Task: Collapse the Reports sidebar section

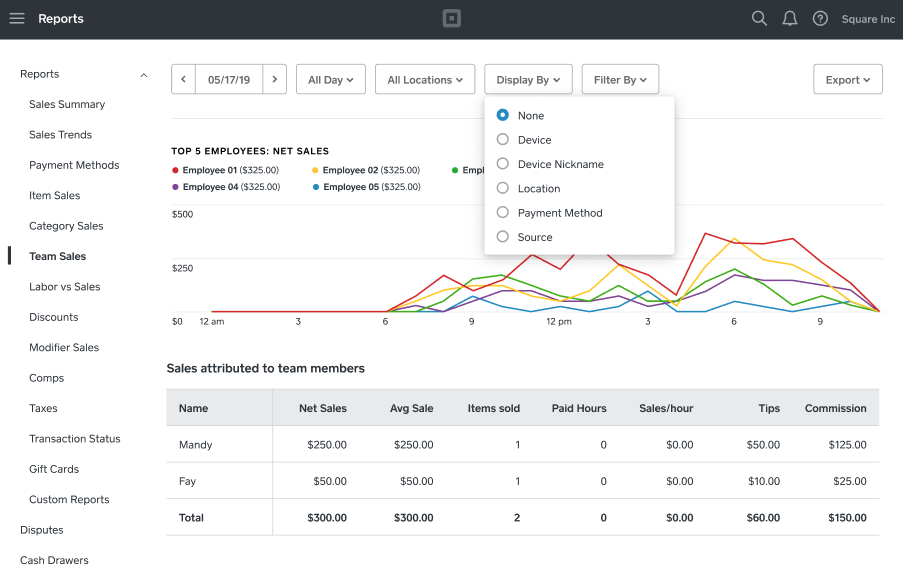Action: [144, 75]
